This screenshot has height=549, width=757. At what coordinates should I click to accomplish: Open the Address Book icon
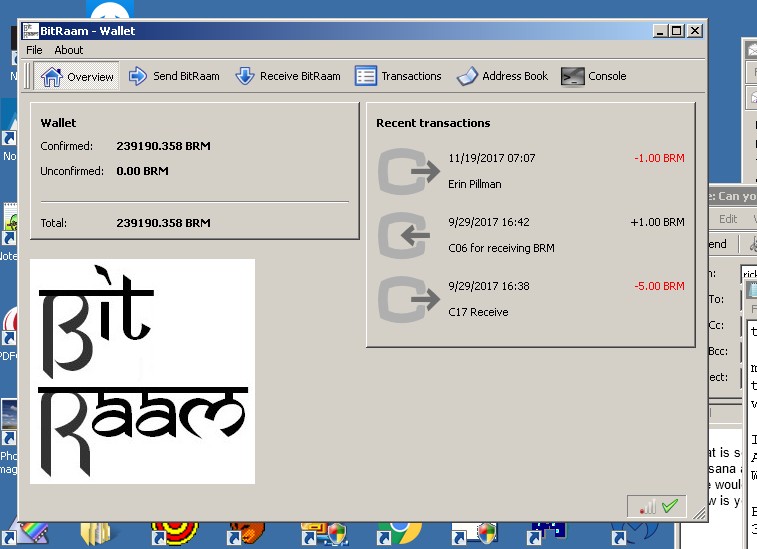coord(467,76)
